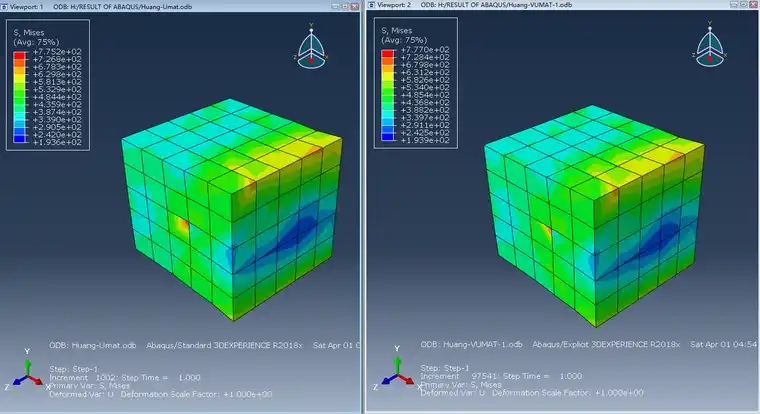Select the dark blue legend swatch in Viewport 2
Image resolution: width=760 pixels, height=414 pixels.
(387, 137)
